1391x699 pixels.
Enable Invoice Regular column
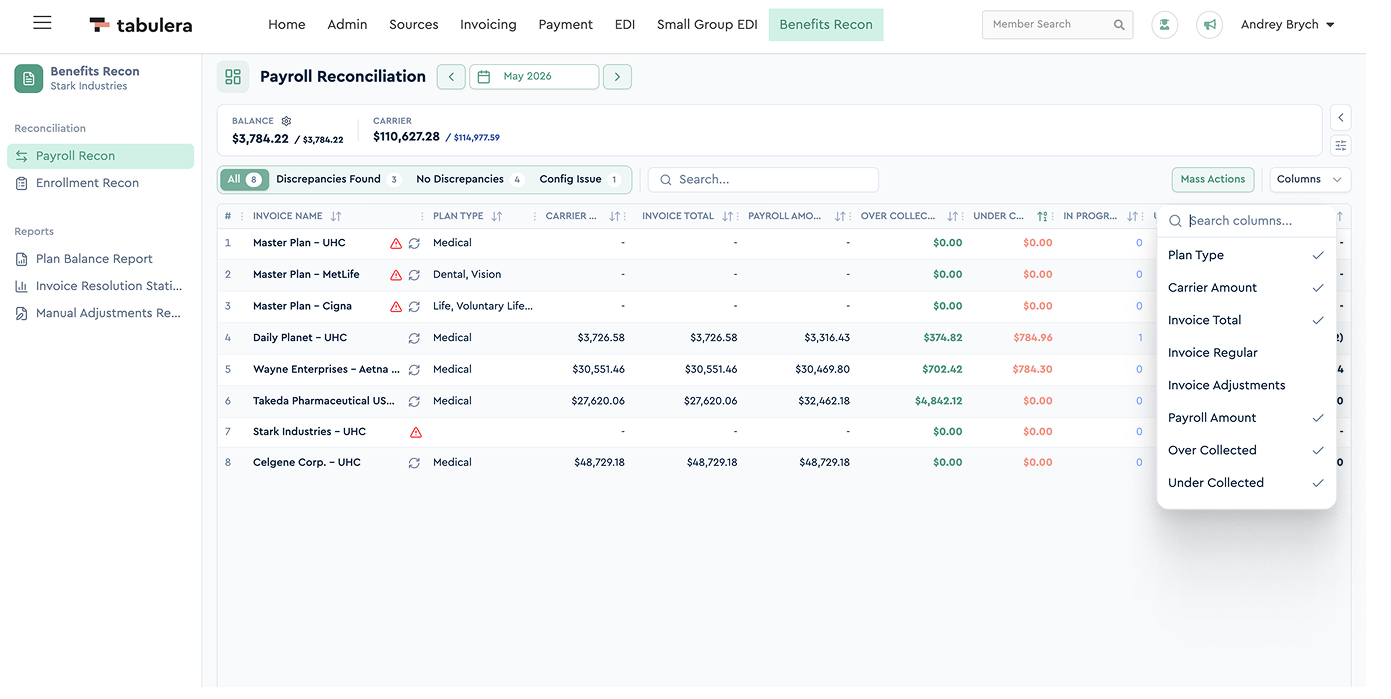tap(1246, 353)
